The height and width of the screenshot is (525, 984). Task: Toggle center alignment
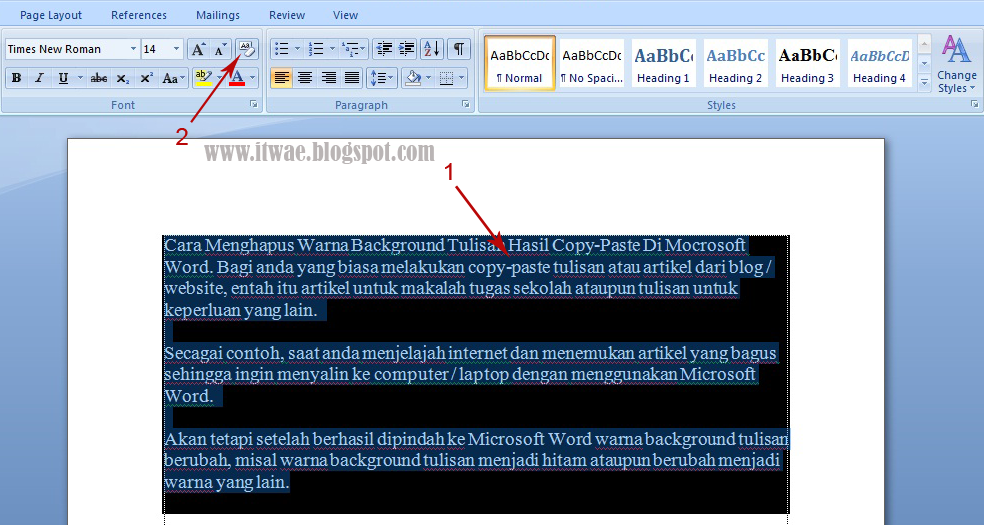coord(305,78)
